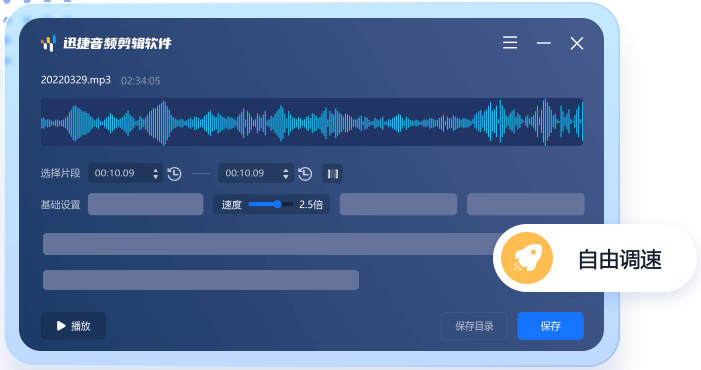Click the file name 20220329.mp3
The width and height of the screenshot is (701, 370).
coord(76,80)
